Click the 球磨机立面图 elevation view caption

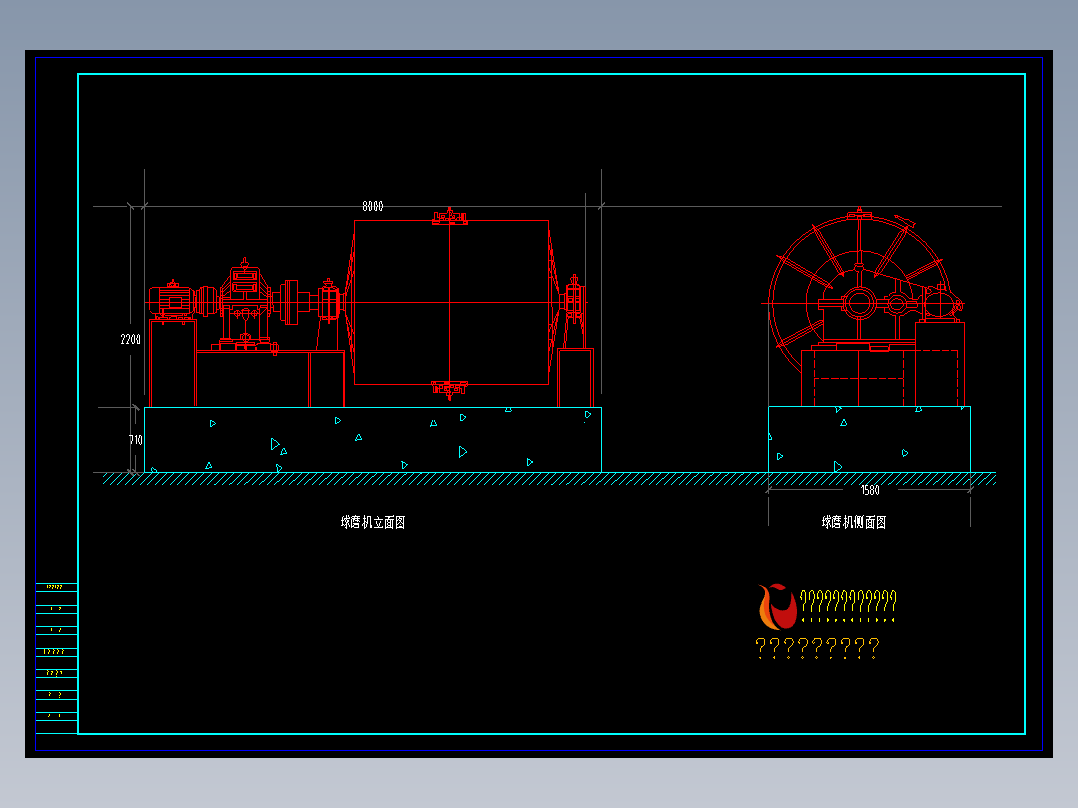[373, 522]
